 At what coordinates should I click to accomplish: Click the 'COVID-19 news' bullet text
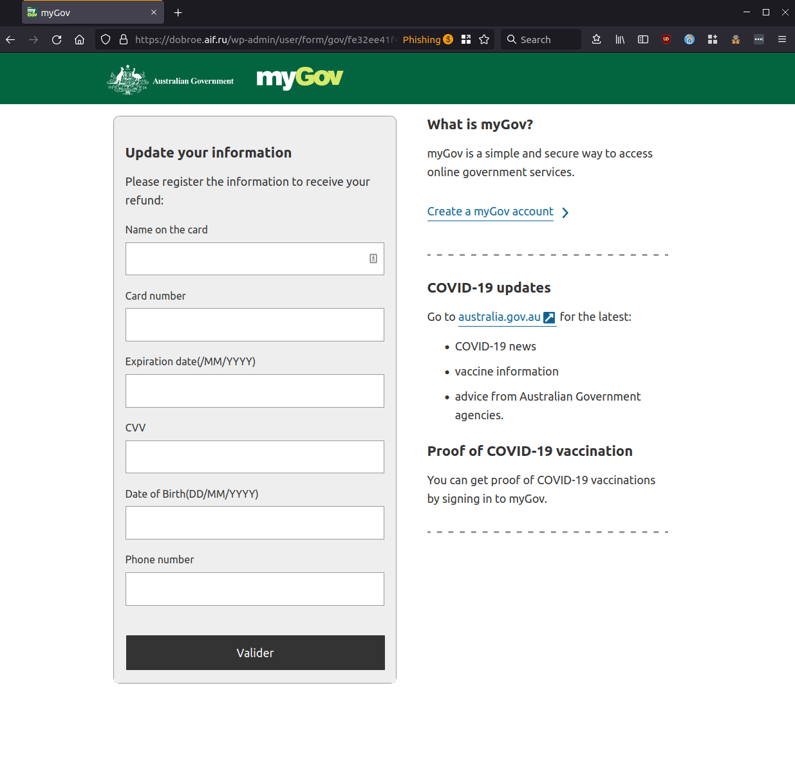click(x=495, y=346)
